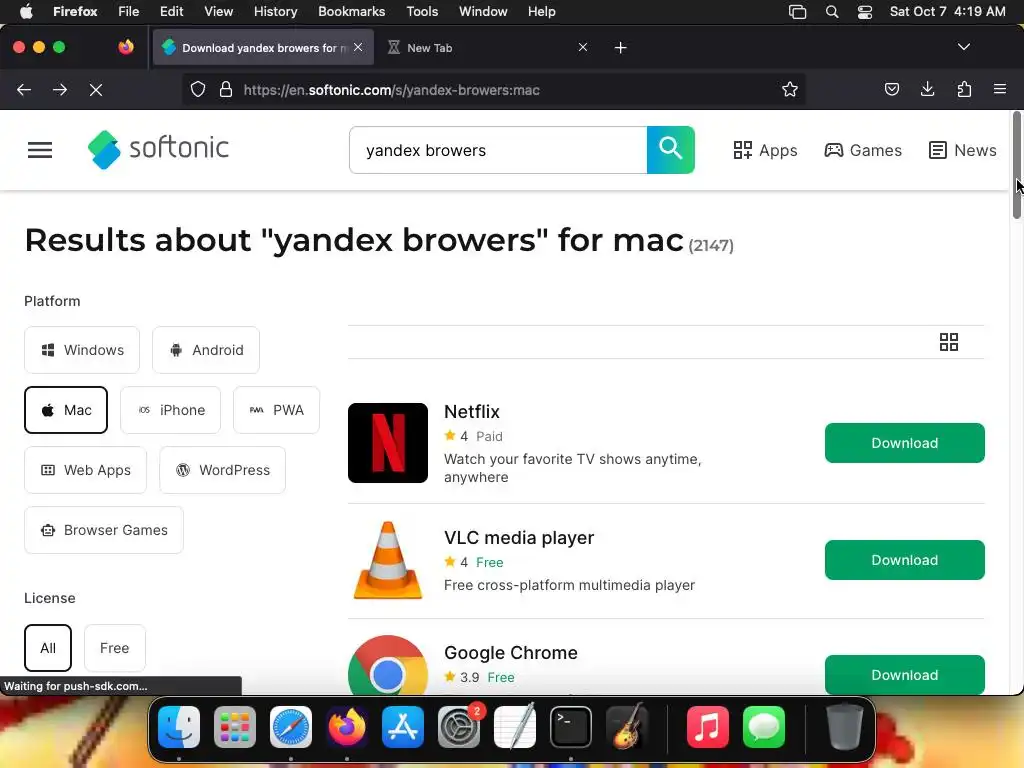The image size is (1024, 768).
Task: Download Netflix
Action: (x=904, y=443)
